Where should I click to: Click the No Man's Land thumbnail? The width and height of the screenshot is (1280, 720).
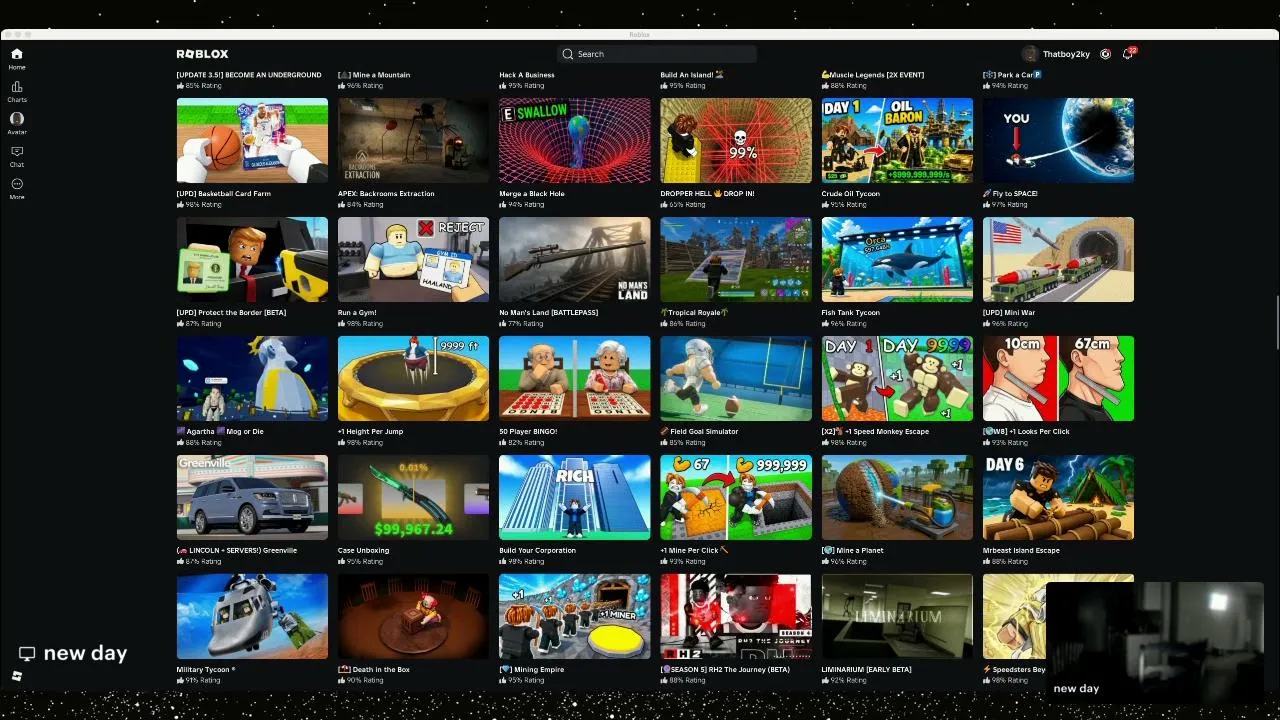[x=575, y=259]
